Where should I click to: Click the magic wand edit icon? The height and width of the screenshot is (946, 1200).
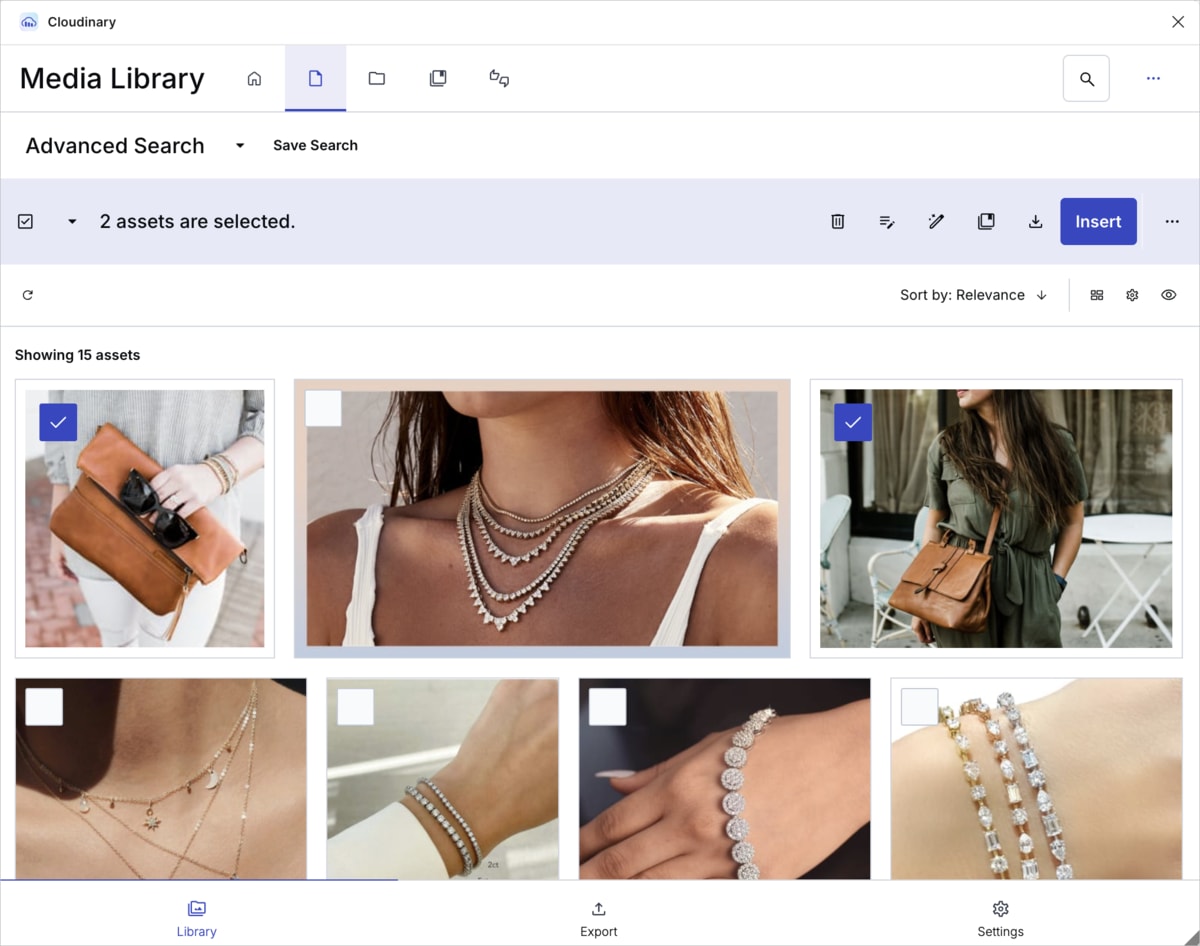[x=936, y=222]
